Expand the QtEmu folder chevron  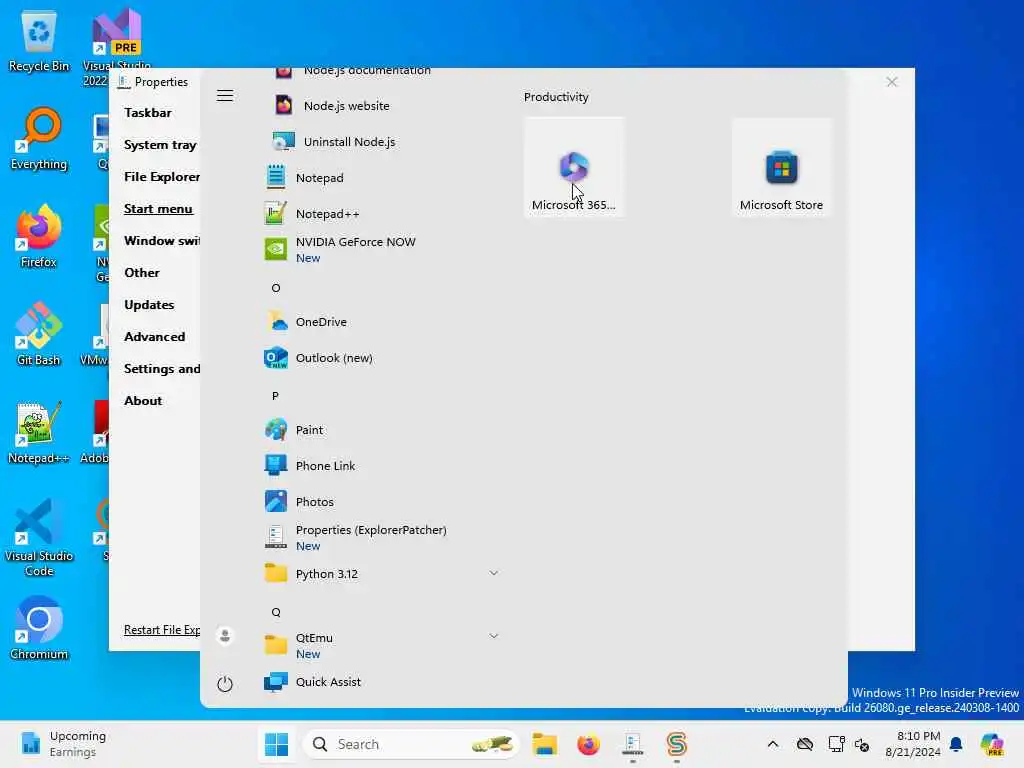(494, 636)
